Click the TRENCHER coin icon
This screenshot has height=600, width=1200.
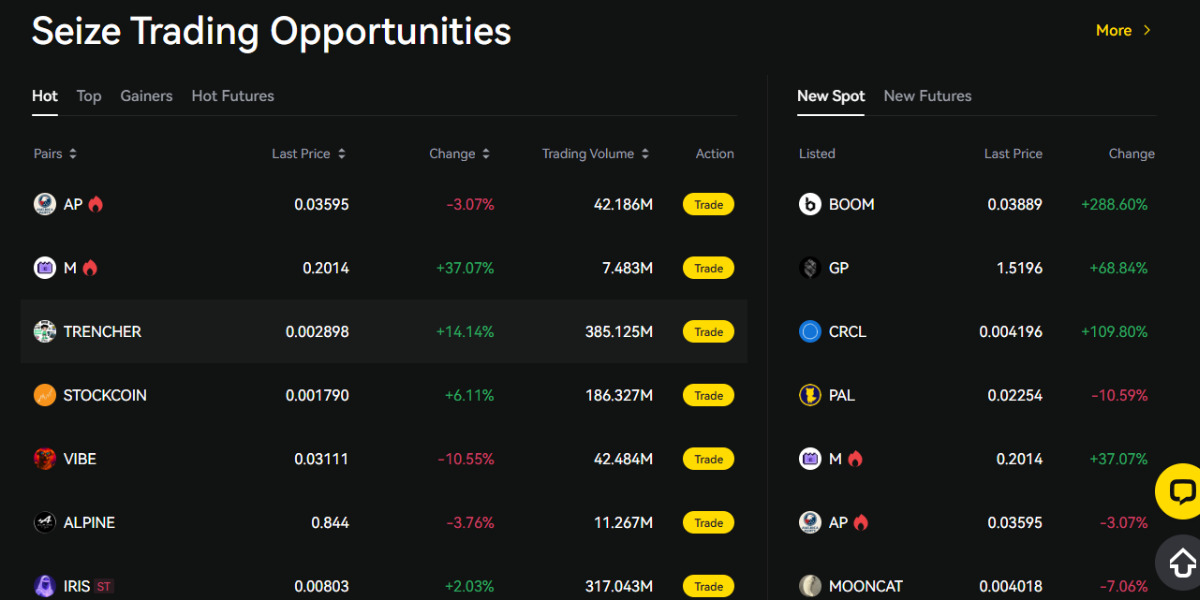coord(44,331)
